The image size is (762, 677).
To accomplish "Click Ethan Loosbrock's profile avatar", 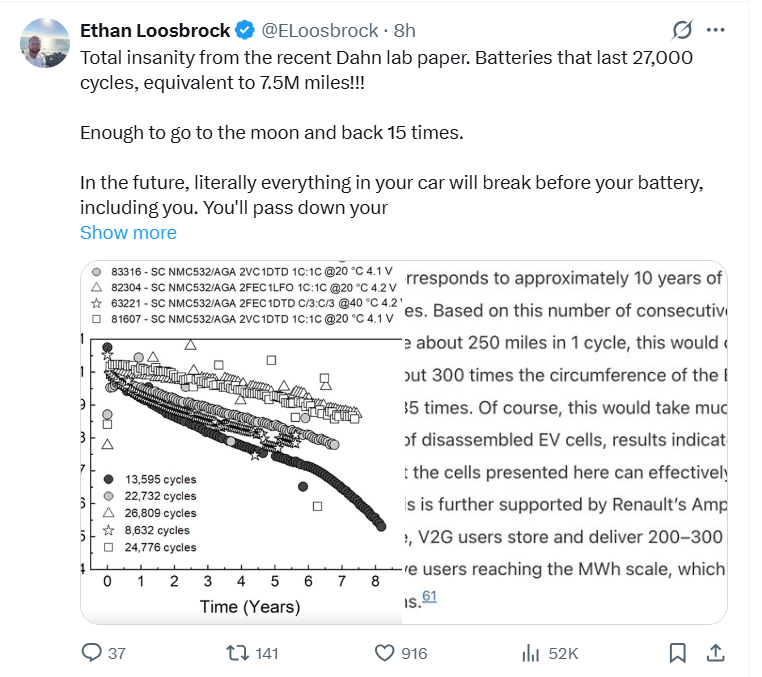I will (x=44, y=41).
